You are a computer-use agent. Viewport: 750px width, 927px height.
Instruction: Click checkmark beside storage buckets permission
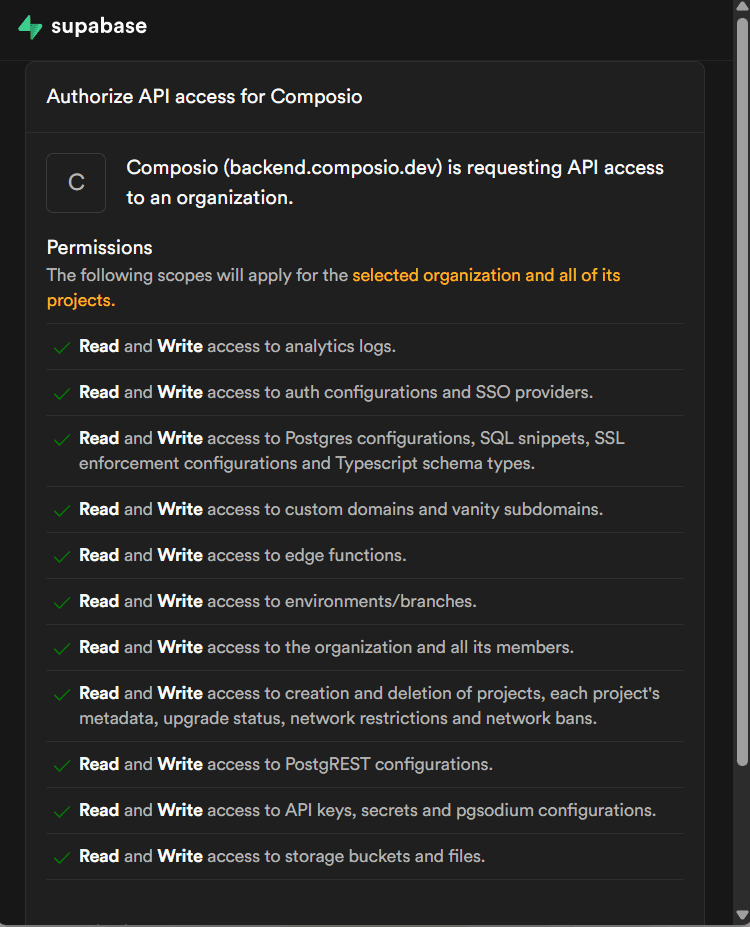click(62, 858)
